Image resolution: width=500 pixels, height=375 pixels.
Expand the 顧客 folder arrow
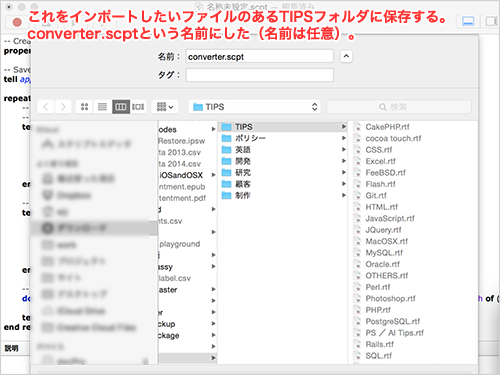[x=343, y=184]
